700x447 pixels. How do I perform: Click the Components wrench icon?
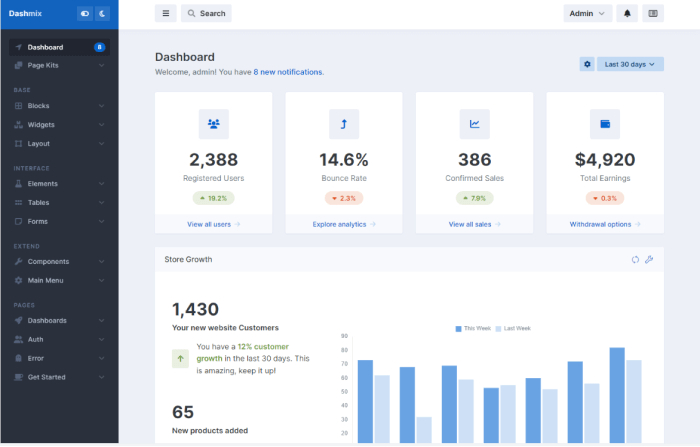point(18,261)
